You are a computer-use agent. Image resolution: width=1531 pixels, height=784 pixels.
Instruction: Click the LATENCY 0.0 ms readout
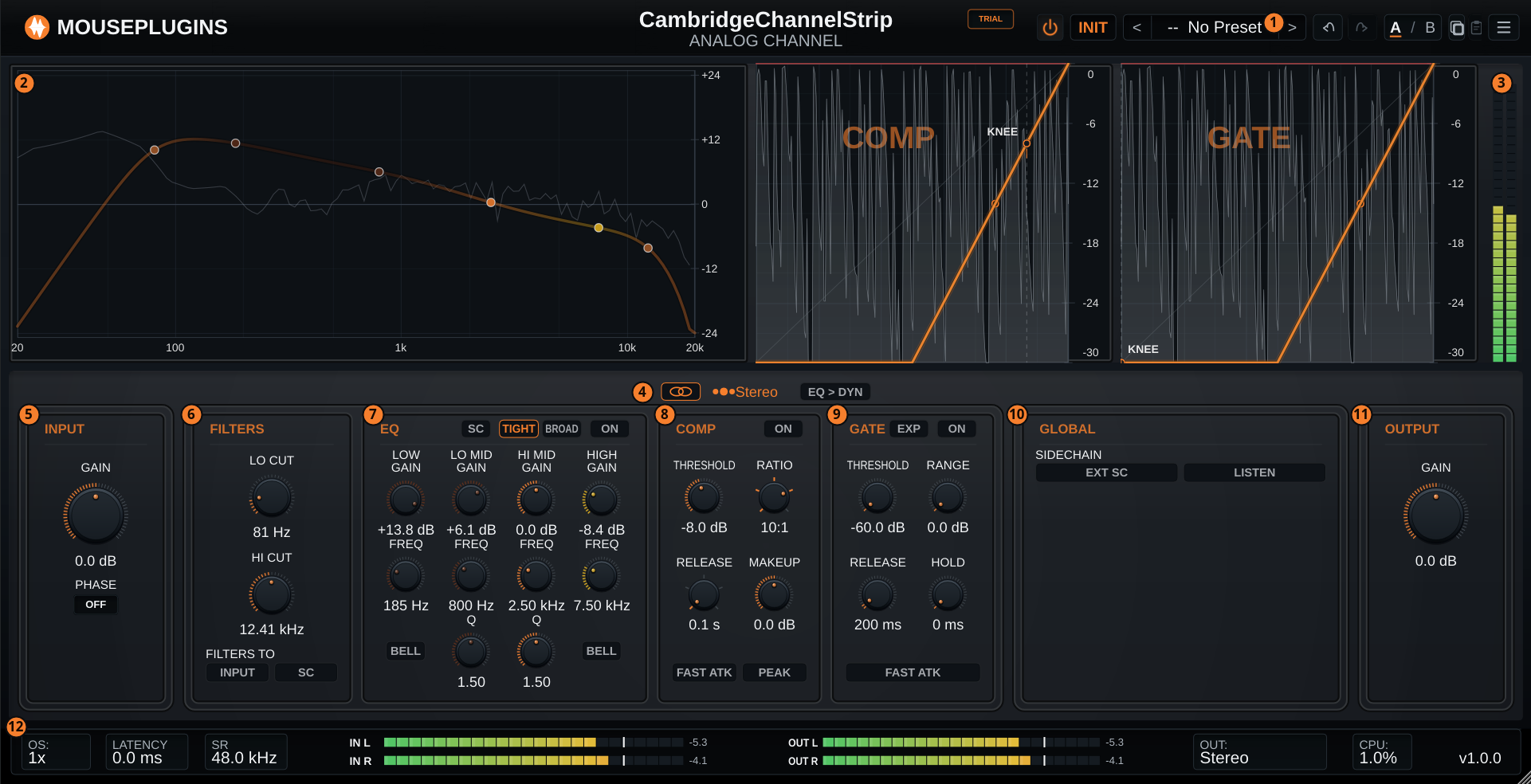pyautogui.click(x=147, y=751)
